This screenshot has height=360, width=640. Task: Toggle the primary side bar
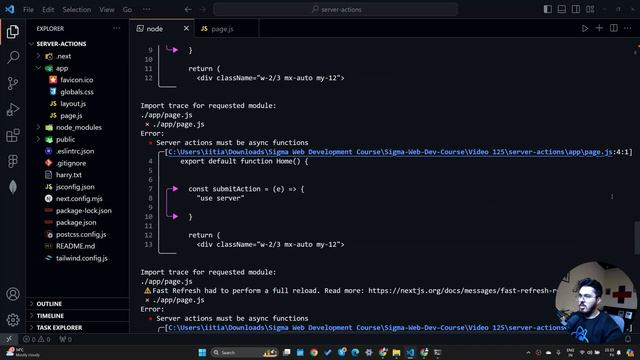pyautogui.click(x=548, y=9)
